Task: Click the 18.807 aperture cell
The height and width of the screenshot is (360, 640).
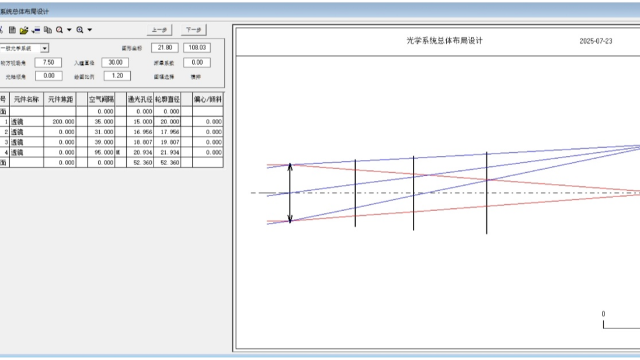Action: click(x=140, y=142)
